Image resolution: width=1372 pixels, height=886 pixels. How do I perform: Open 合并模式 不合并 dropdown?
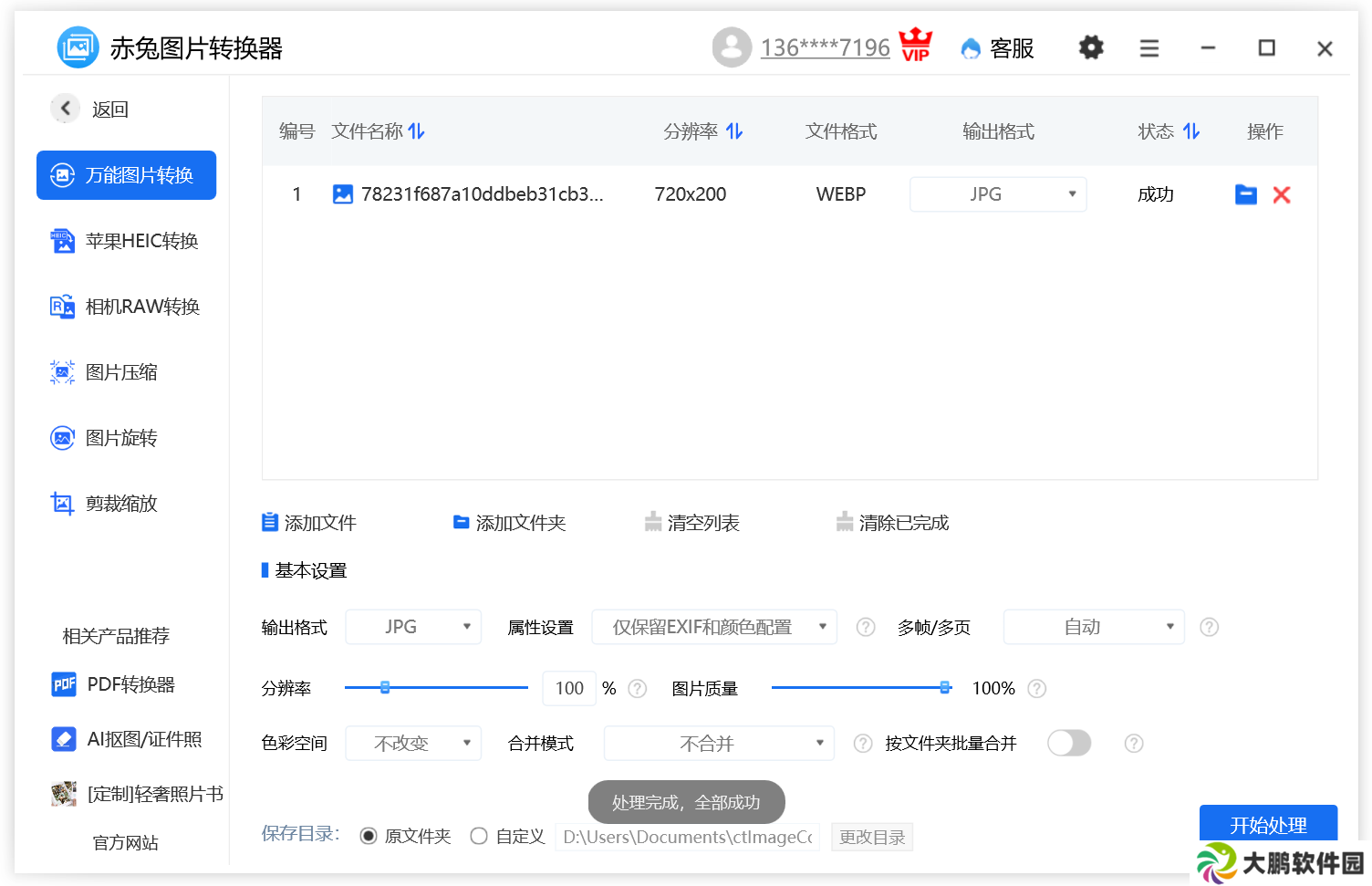tap(719, 744)
